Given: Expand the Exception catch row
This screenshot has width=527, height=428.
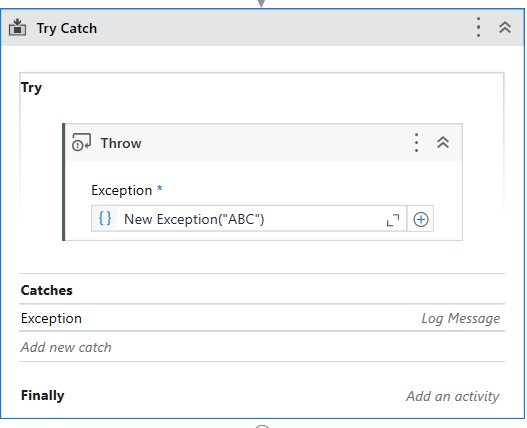Looking at the screenshot, I should (262, 318).
